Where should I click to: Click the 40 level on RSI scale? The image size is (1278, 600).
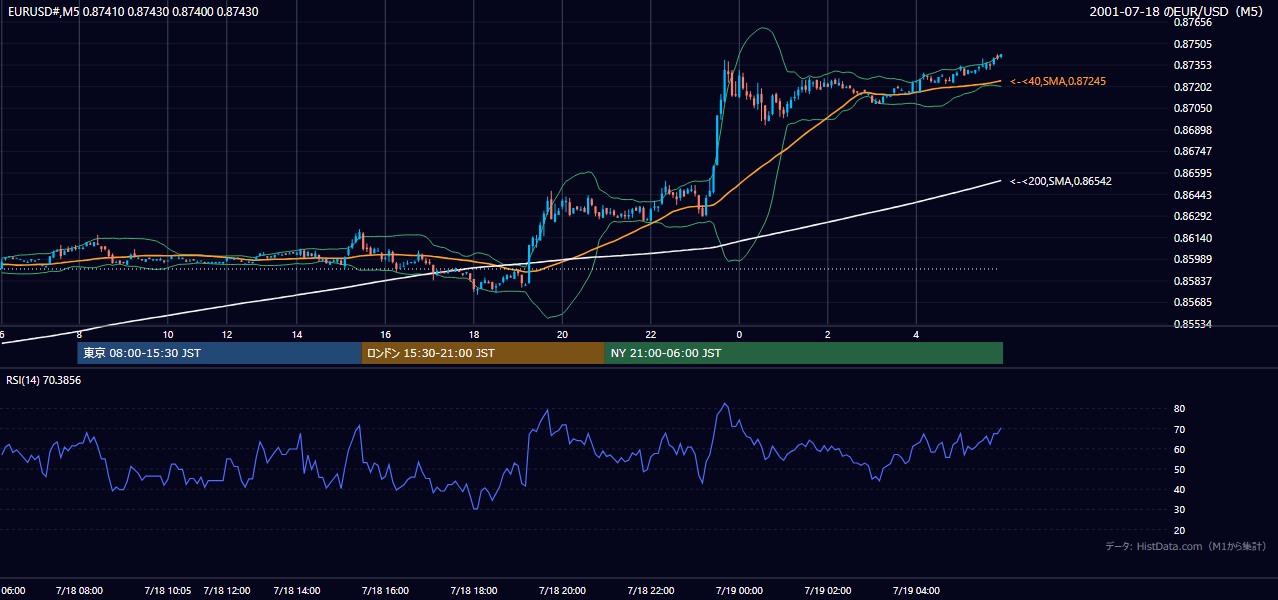point(1179,489)
